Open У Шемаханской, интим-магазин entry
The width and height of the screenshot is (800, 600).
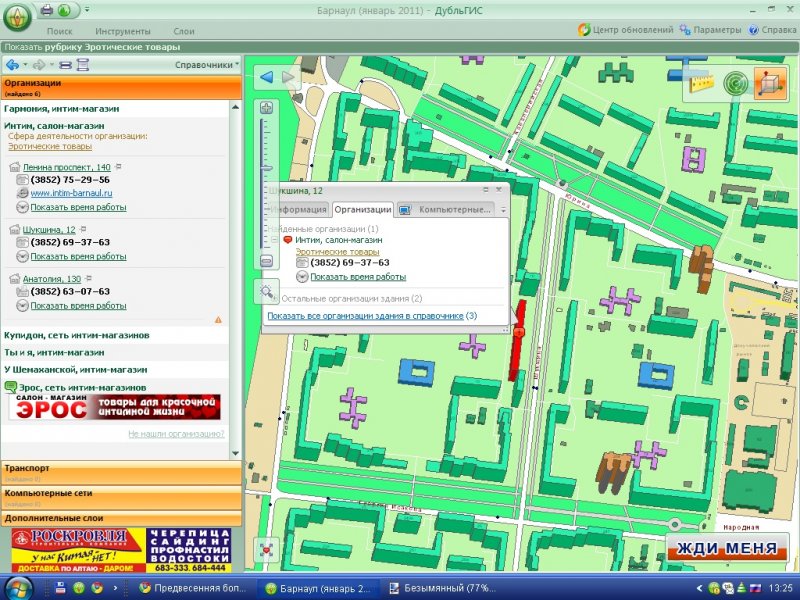pyautogui.click(x=76, y=370)
